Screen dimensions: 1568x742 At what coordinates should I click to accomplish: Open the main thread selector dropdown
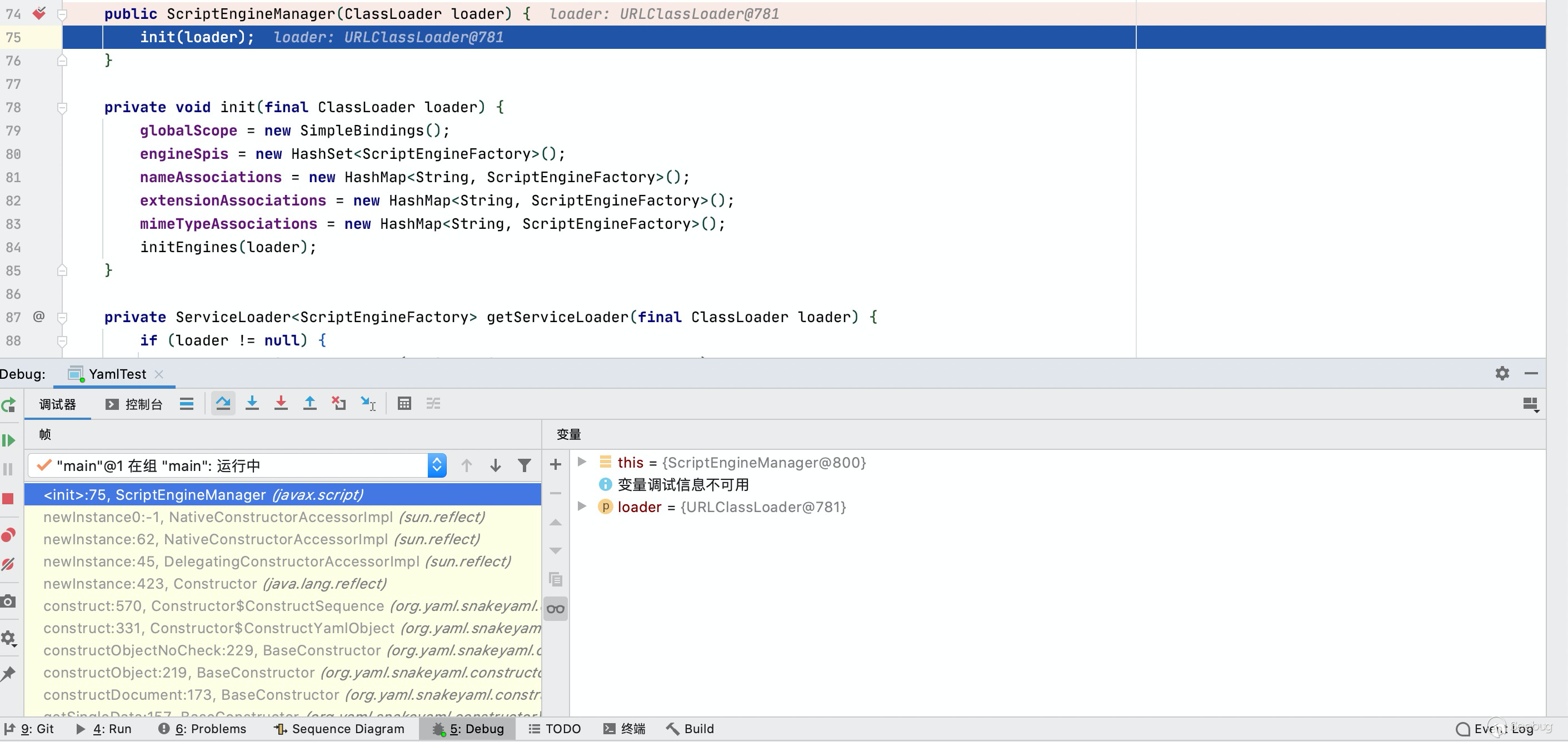pyautogui.click(x=436, y=466)
